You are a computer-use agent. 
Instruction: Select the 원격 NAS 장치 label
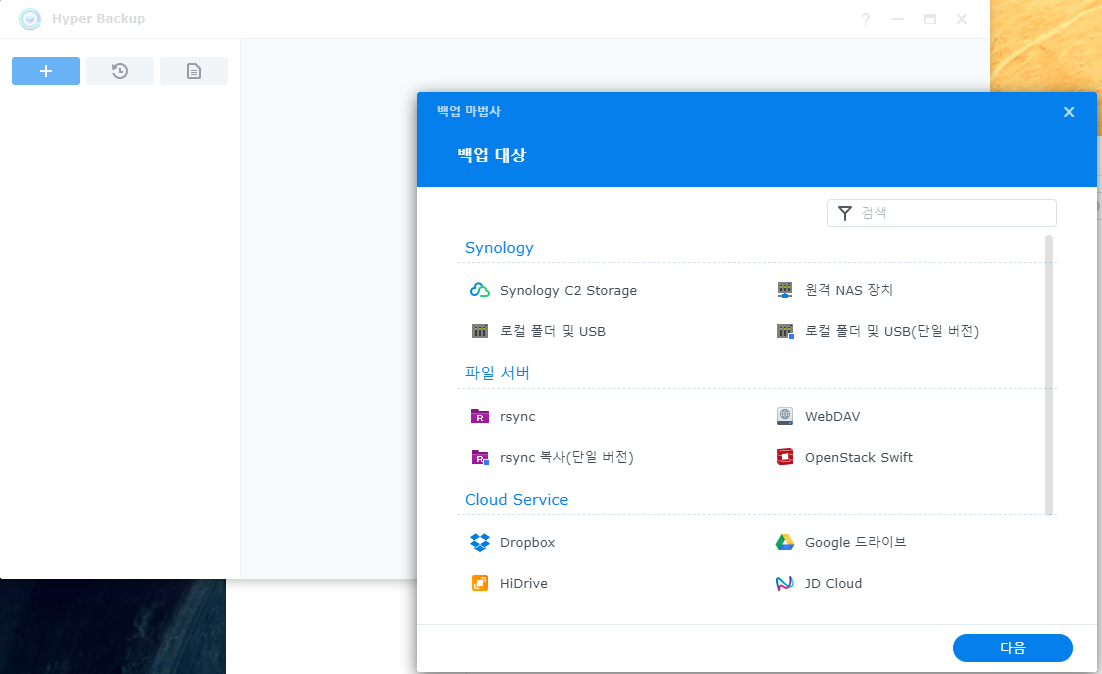click(849, 290)
